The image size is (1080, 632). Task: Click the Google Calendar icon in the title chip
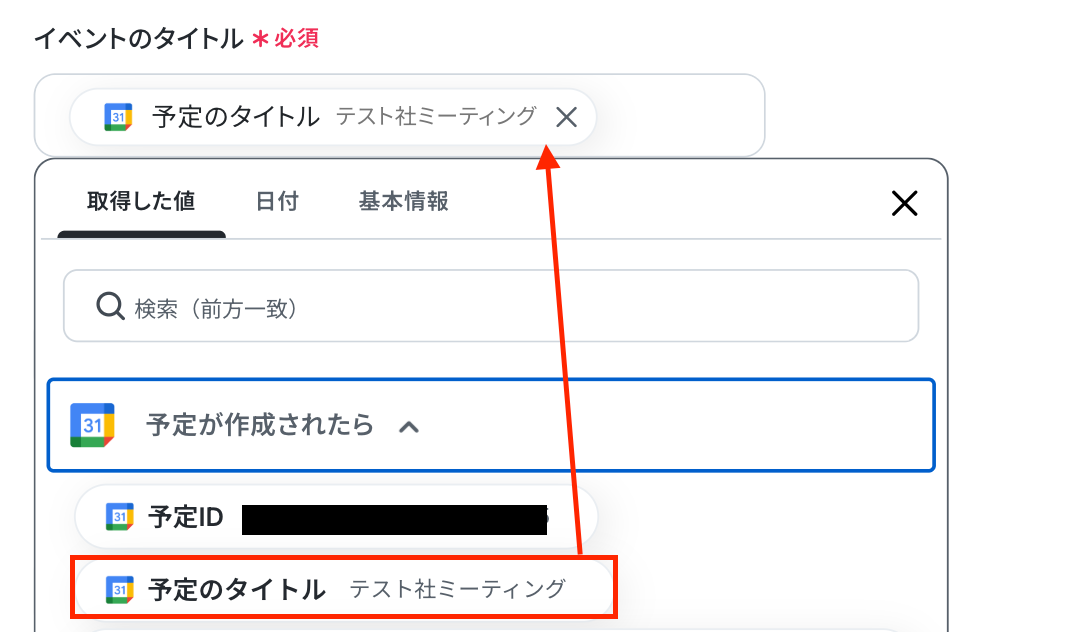[118, 117]
